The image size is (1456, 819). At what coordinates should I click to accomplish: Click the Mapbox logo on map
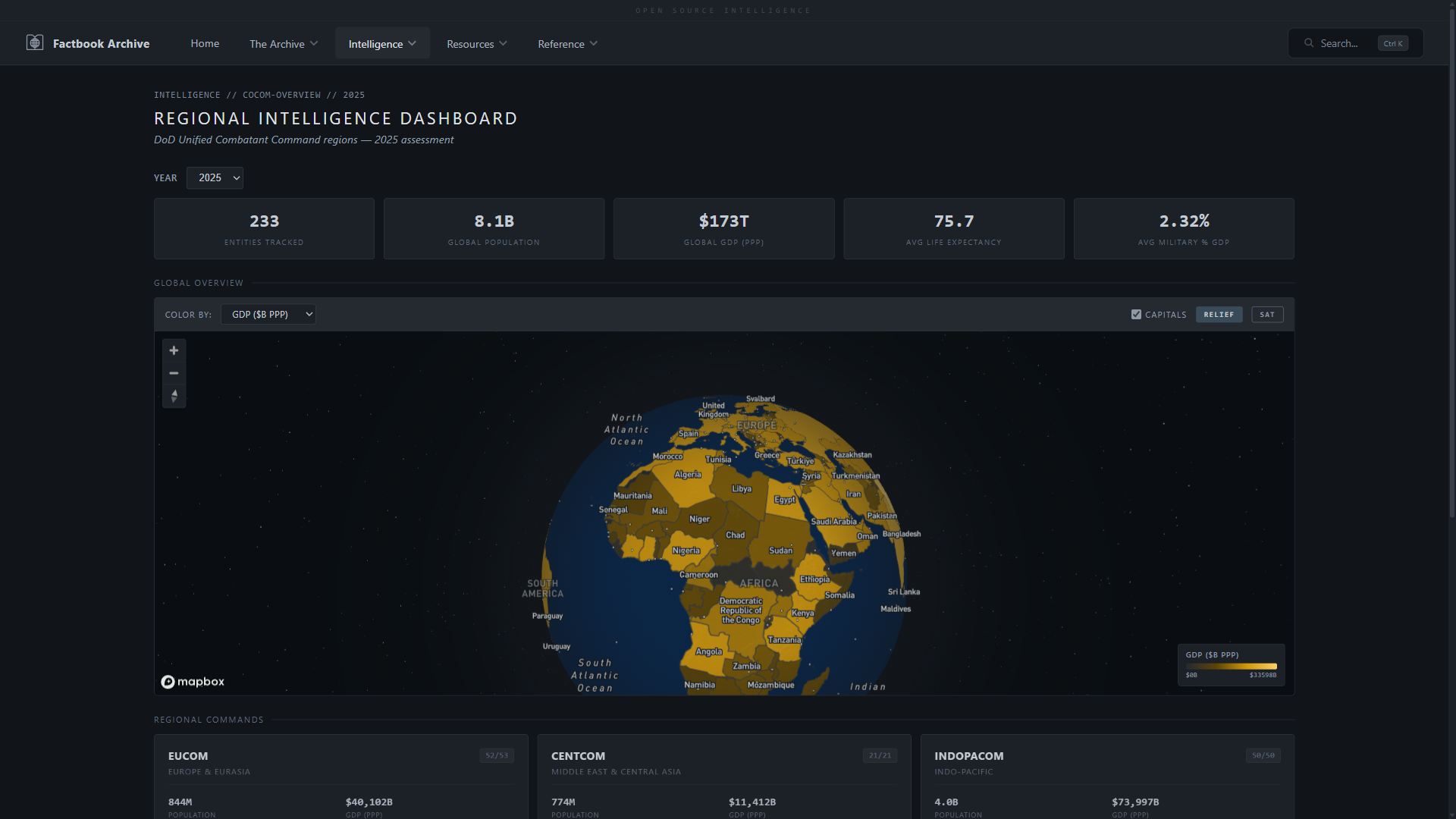pos(193,682)
